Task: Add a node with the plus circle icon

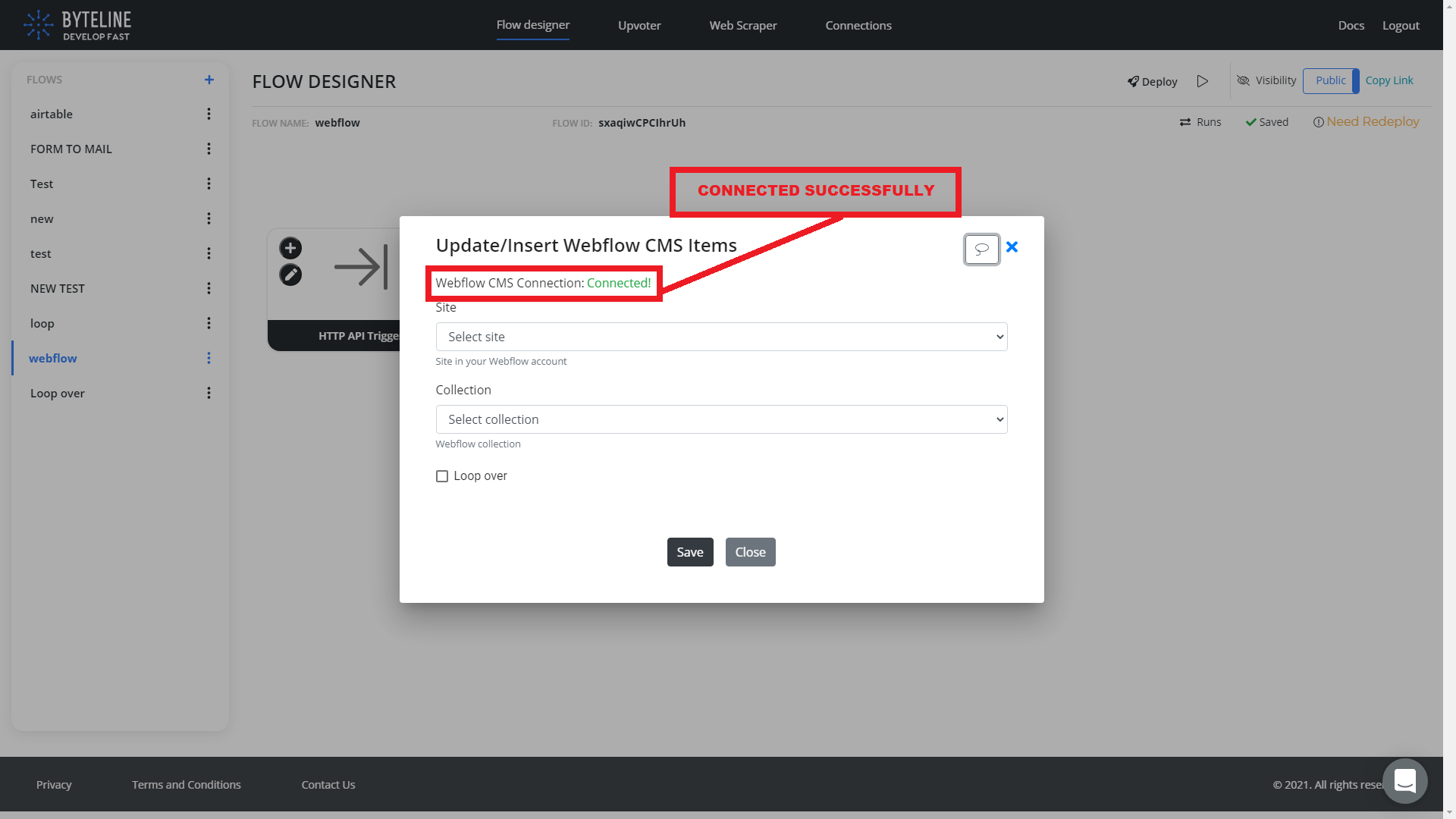Action: 290,248
